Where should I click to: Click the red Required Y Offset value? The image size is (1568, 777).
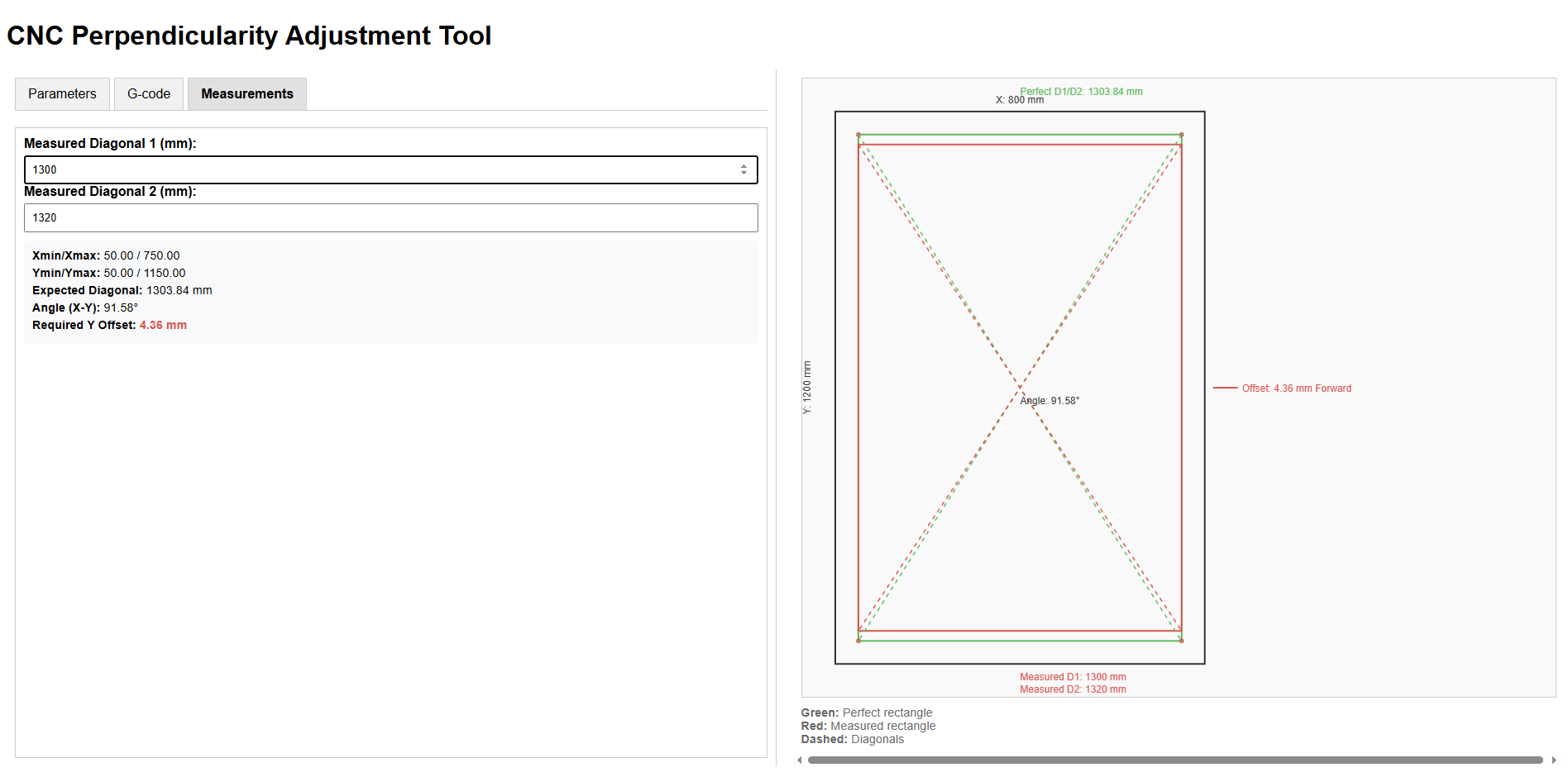[163, 326]
